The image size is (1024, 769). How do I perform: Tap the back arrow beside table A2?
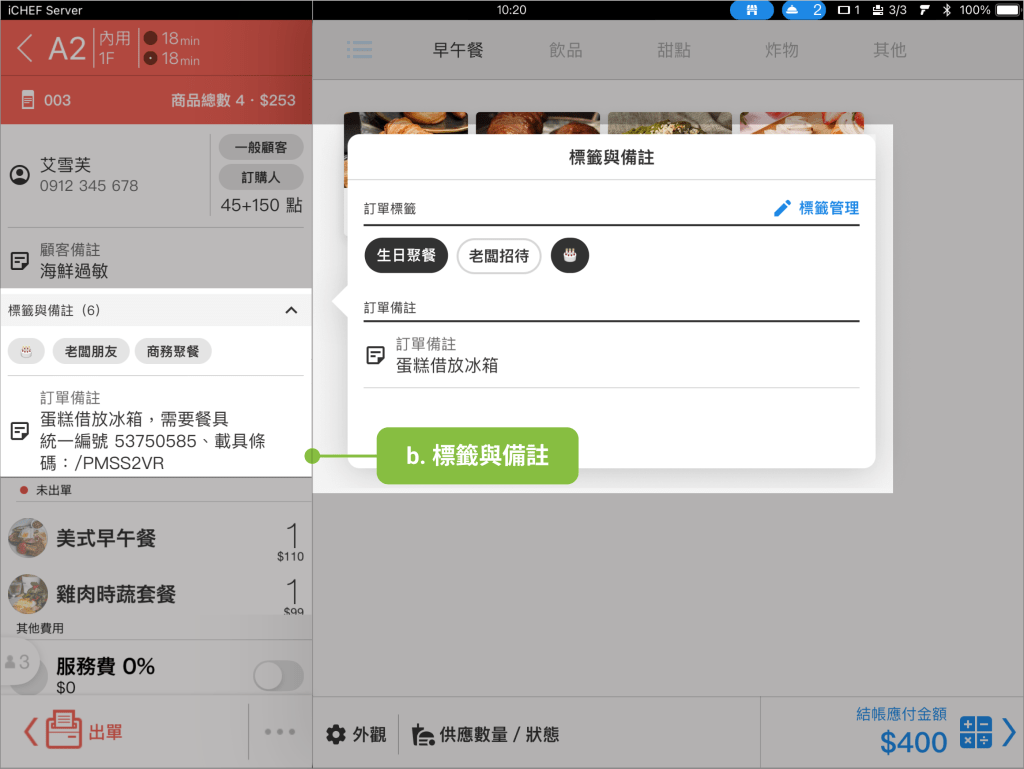click(x=26, y=48)
